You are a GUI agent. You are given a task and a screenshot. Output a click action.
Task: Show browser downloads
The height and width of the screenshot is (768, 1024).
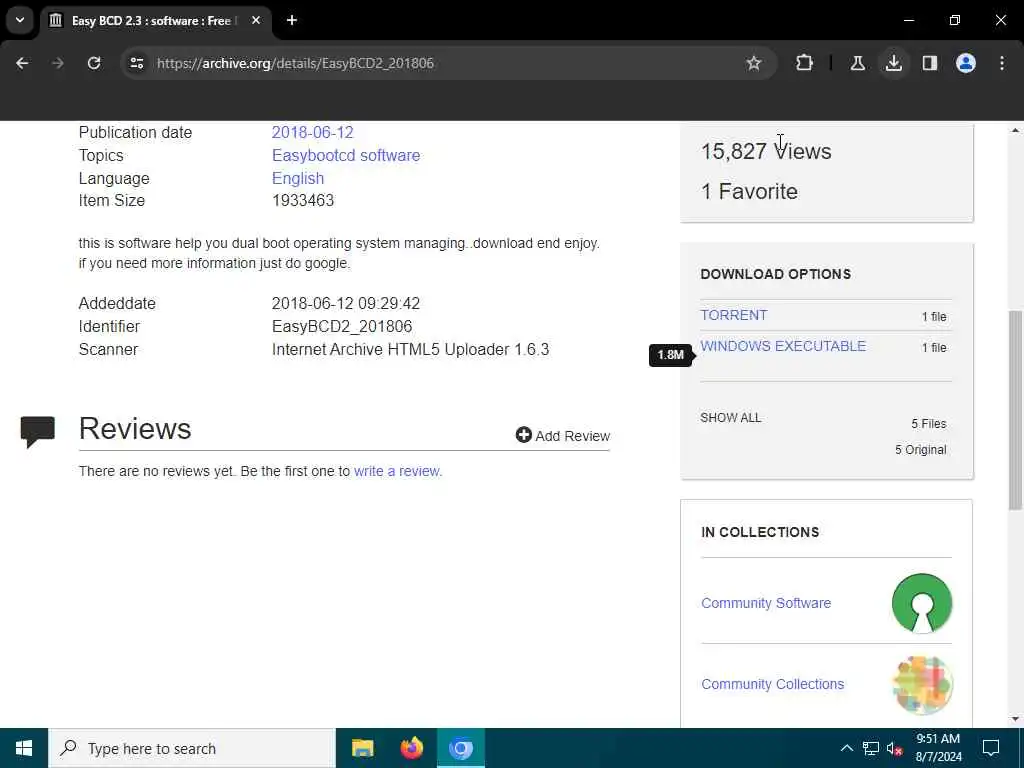click(893, 63)
